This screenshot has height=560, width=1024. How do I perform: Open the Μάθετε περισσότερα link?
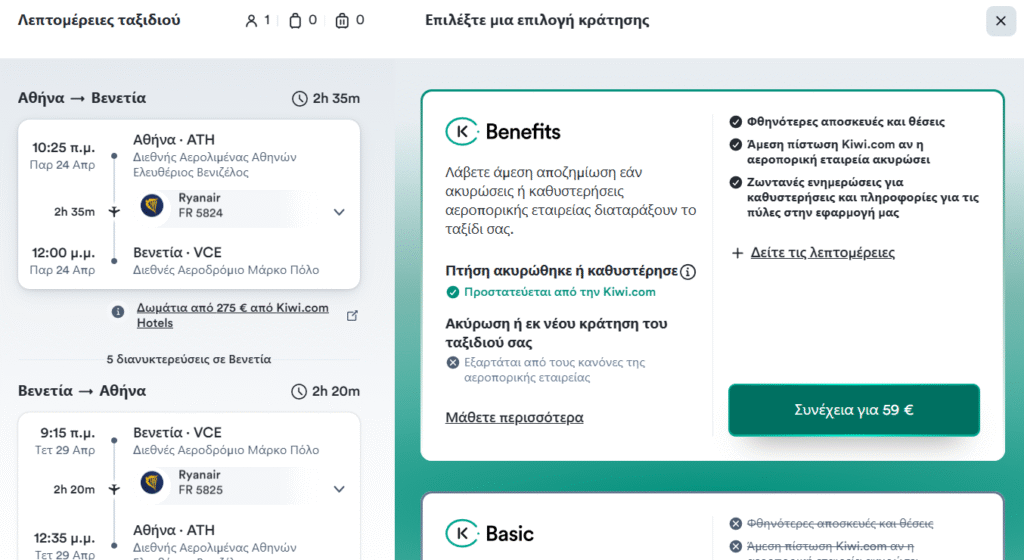click(514, 417)
